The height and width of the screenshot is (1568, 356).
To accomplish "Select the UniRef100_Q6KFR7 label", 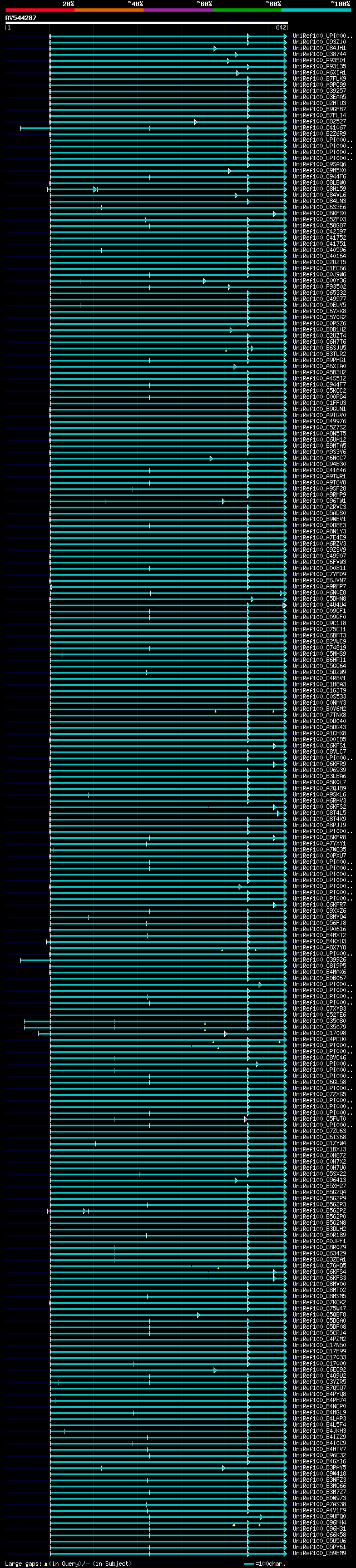I will click(x=319, y=905).
